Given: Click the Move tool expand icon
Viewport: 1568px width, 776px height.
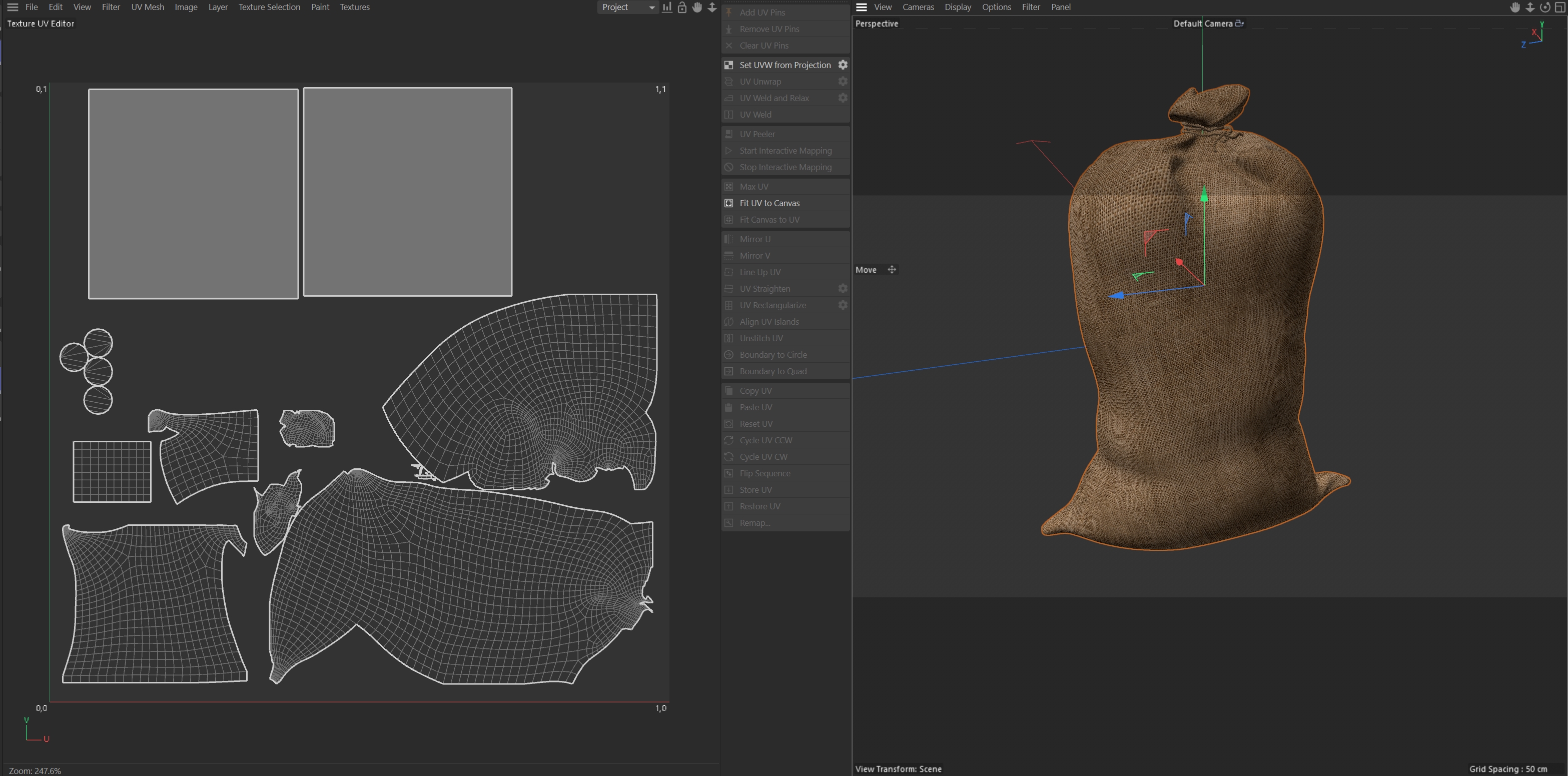Looking at the screenshot, I should [x=892, y=270].
